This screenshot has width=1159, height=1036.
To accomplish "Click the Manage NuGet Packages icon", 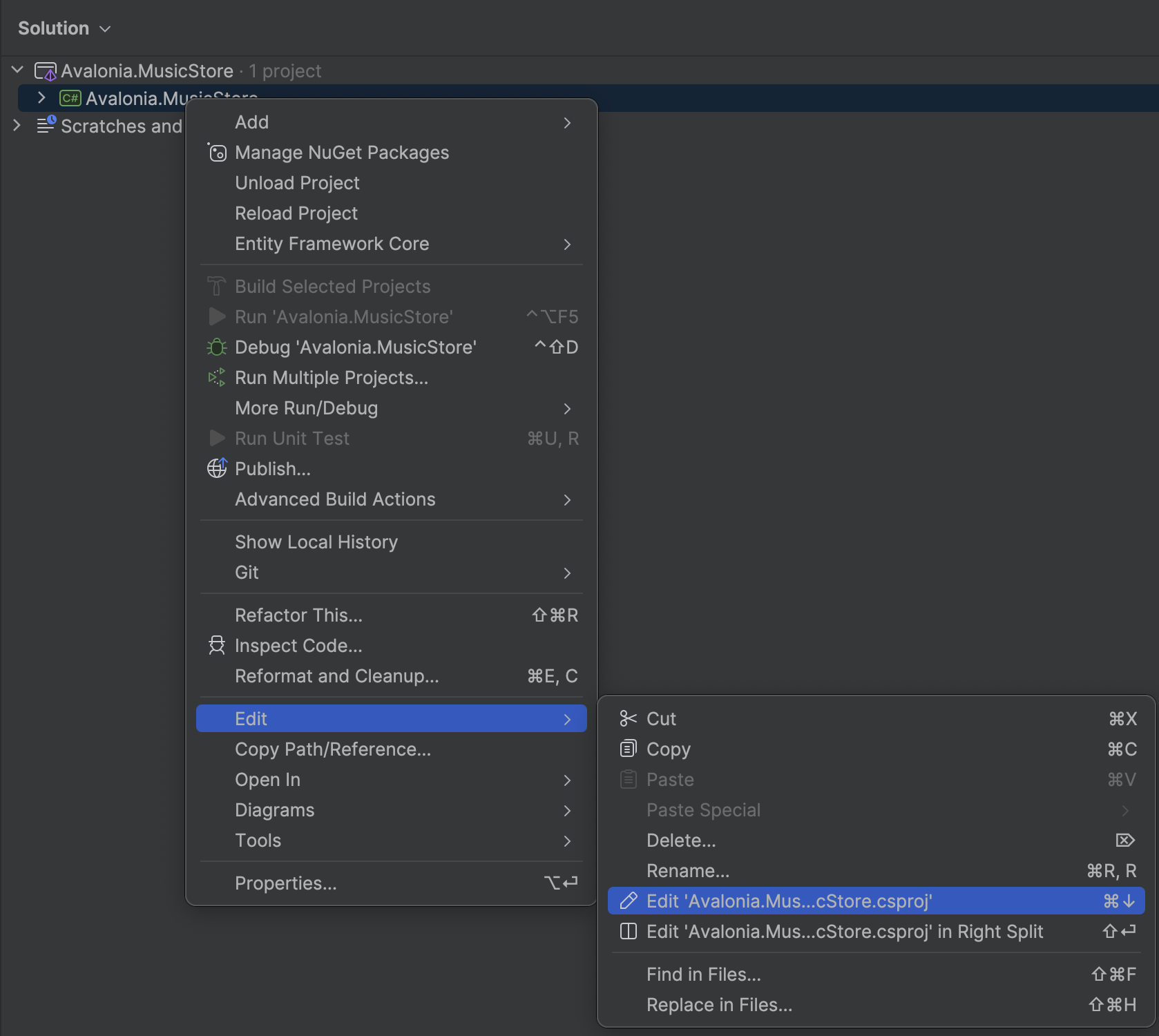I will pos(217,153).
